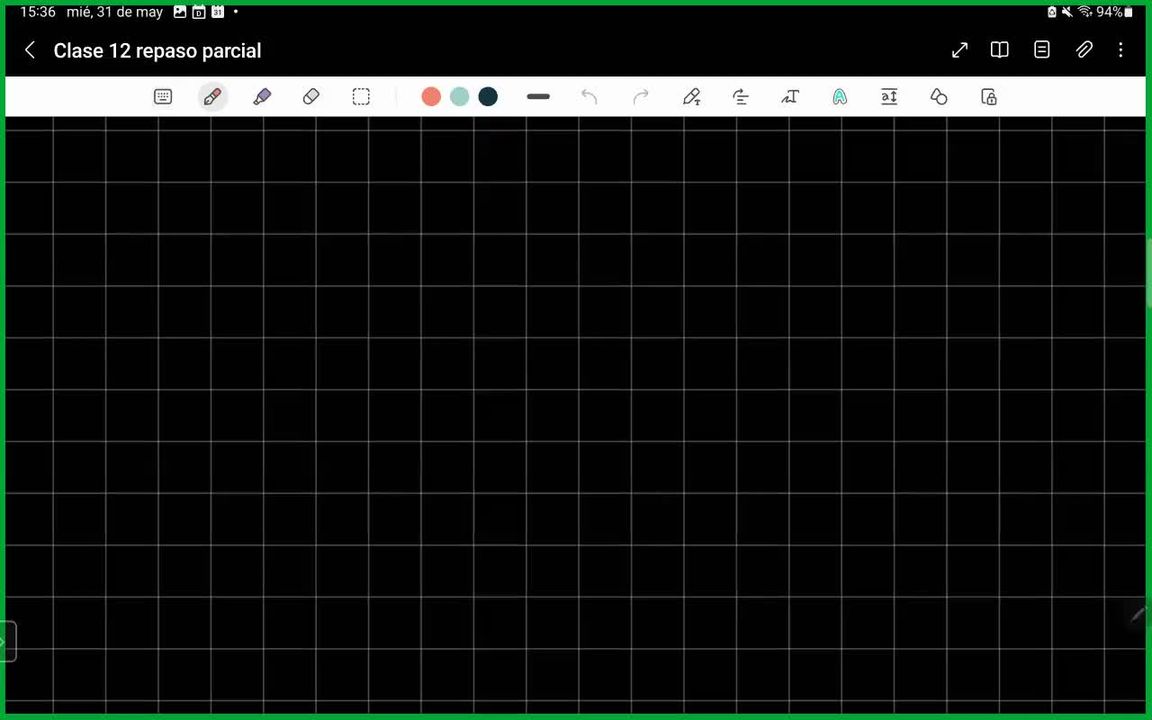
Task: Open the straighten handwriting tool
Action: point(741,97)
